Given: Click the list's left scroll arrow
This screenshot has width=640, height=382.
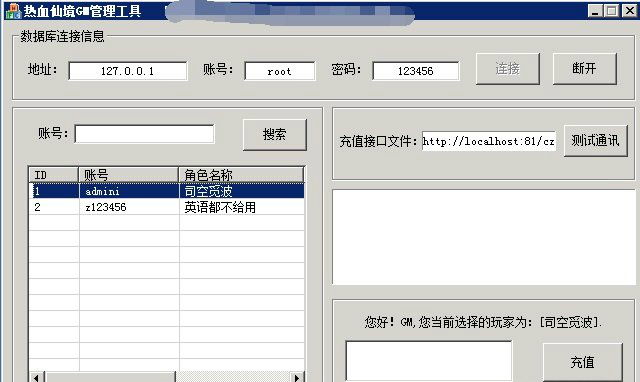Looking at the screenshot, I should point(36,378).
